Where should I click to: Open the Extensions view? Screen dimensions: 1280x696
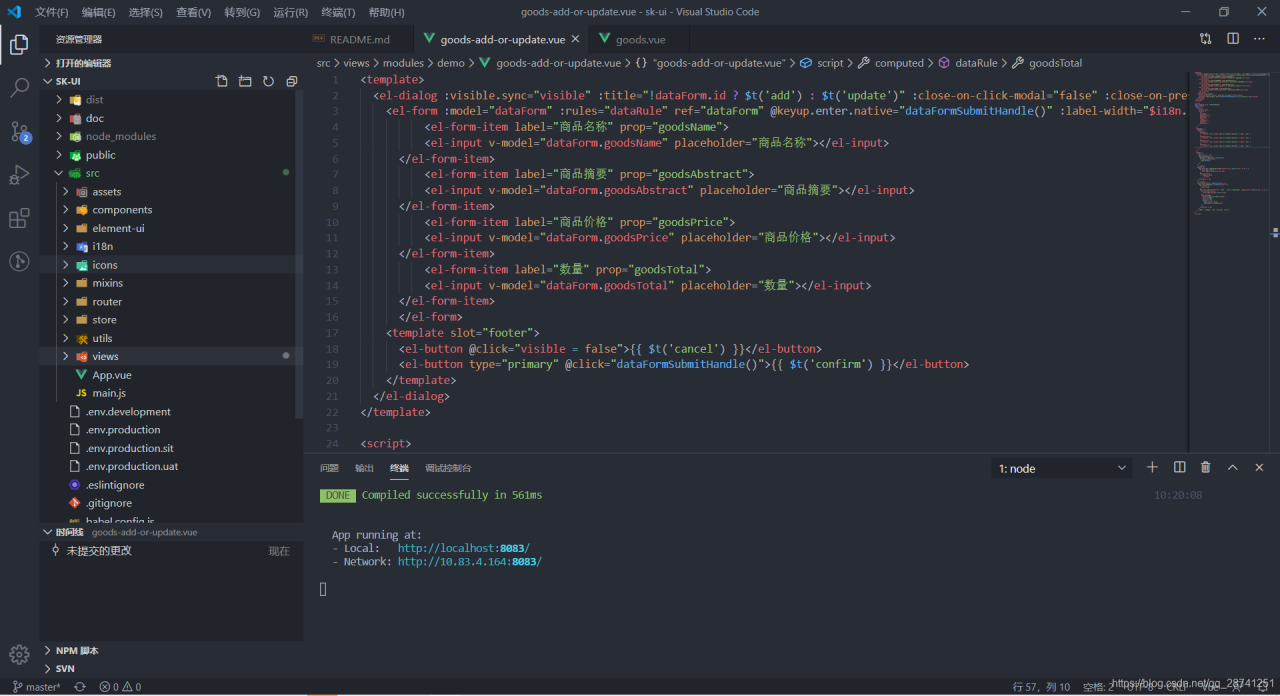click(x=19, y=219)
